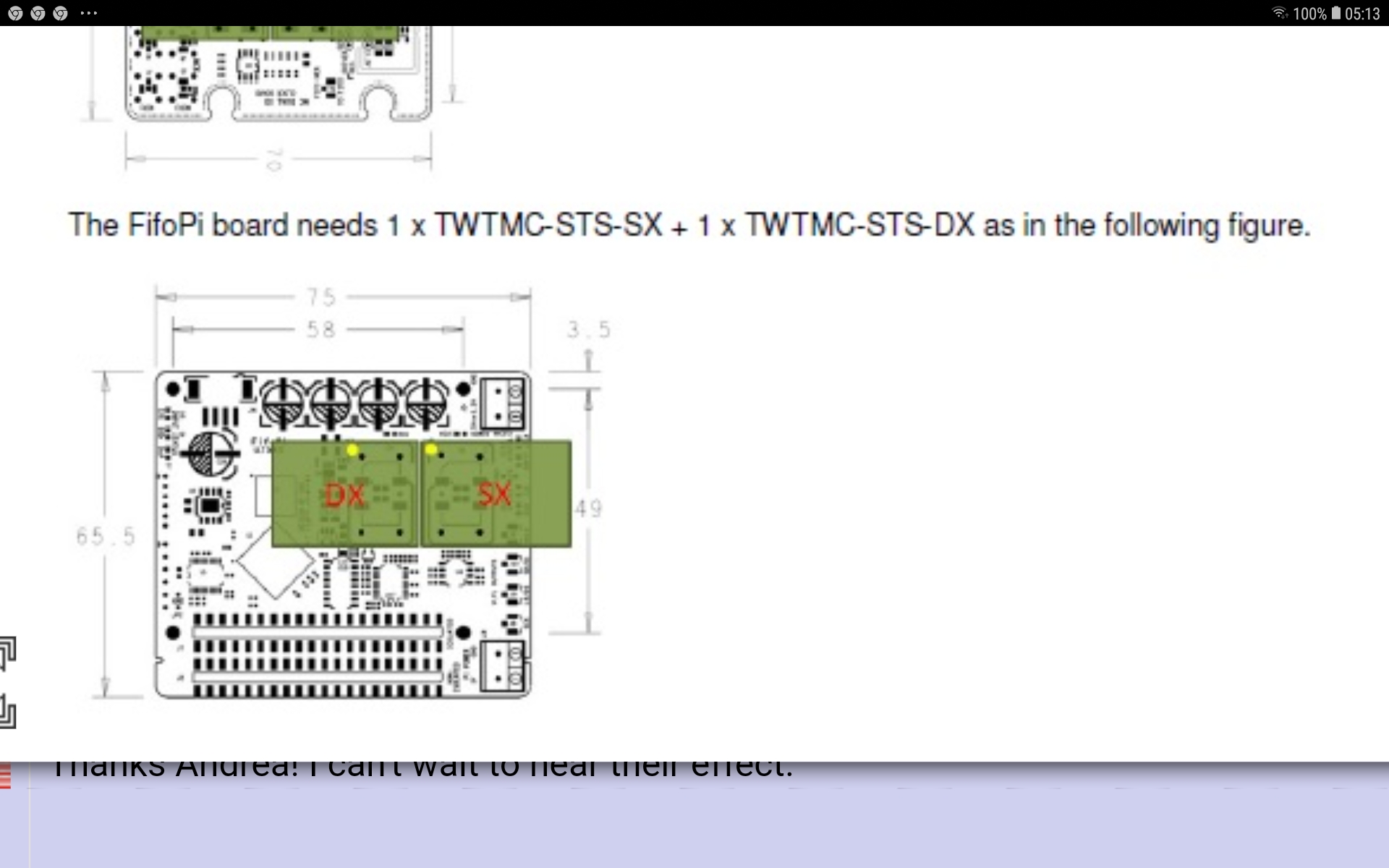Click the 58 dimension label
This screenshot has width=1389, height=868.
pyautogui.click(x=321, y=330)
